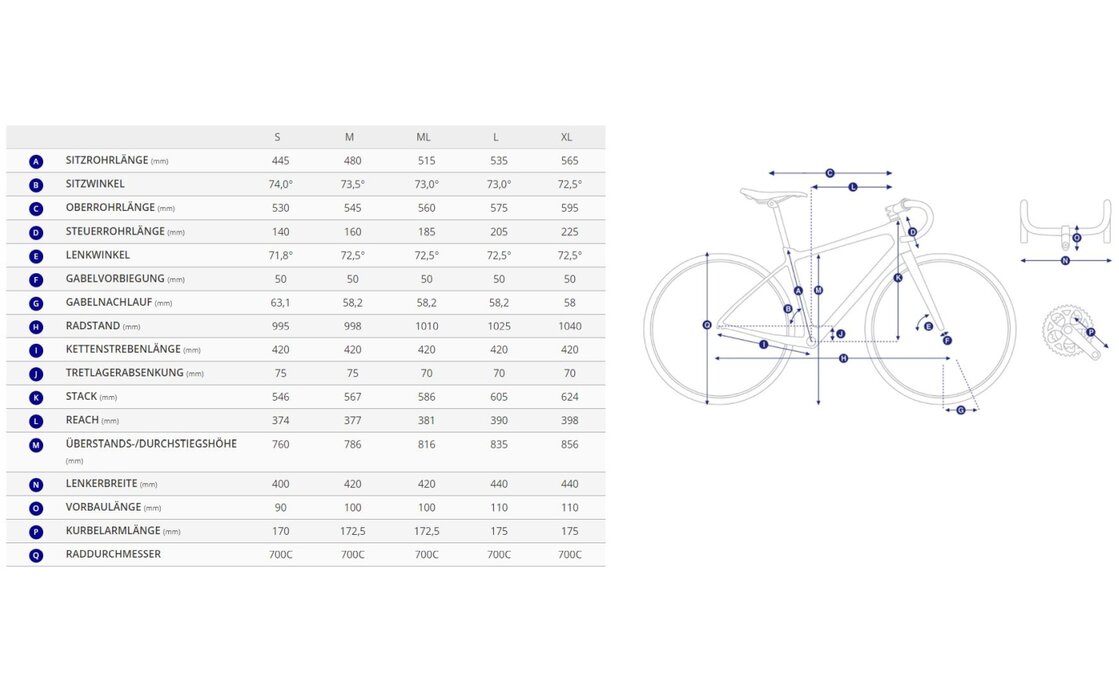Click the ÜBERSTANDS-/DURCHSTIEGSHÖHE row label
1119x689 pixels.
coord(151,444)
